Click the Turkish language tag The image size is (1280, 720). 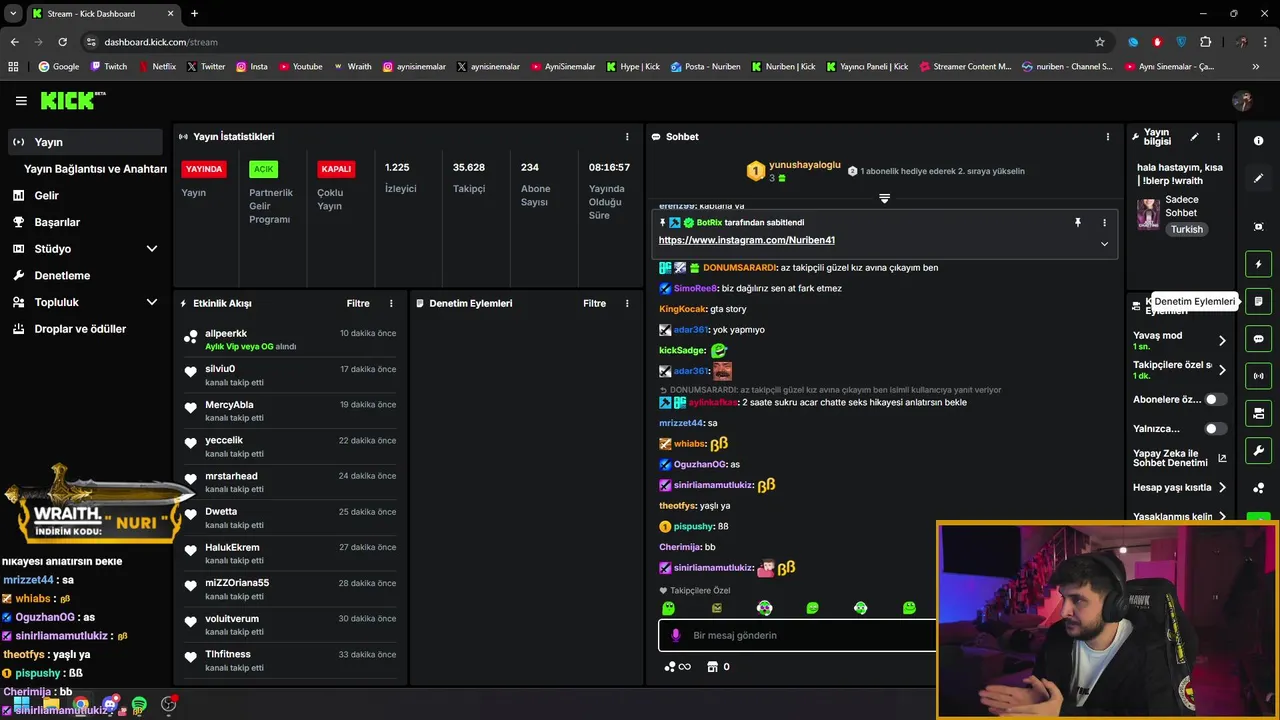tap(1187, 229)
